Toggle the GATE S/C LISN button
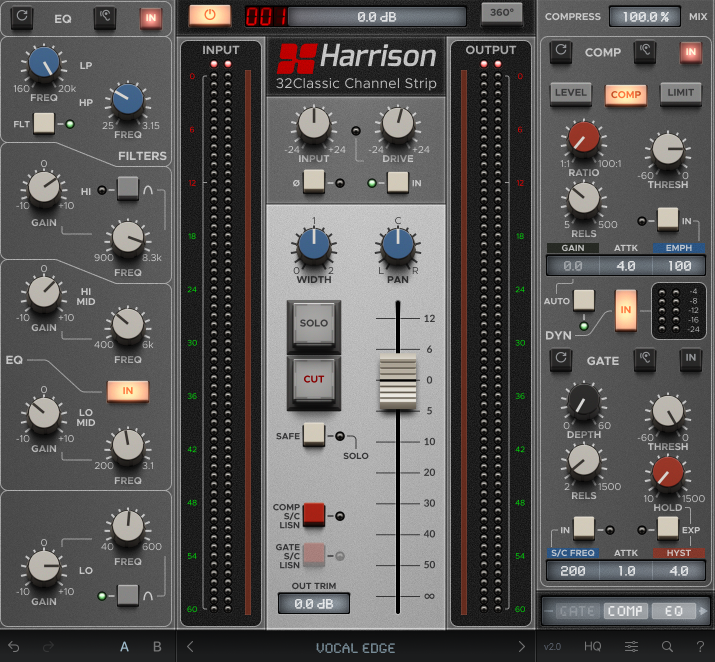Viewport: 715px width, 662px height. pos(314,554)
